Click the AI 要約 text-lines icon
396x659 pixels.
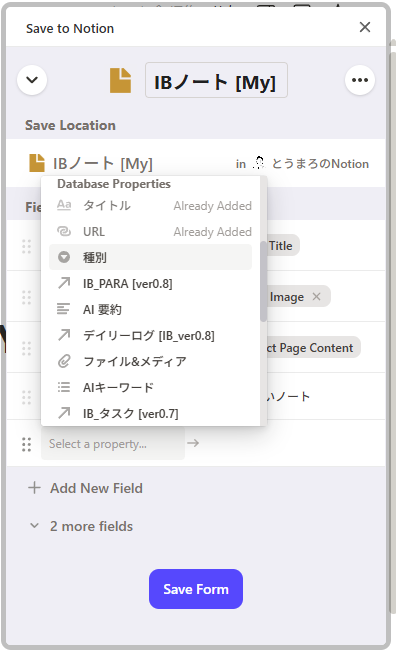pos(63,309)
